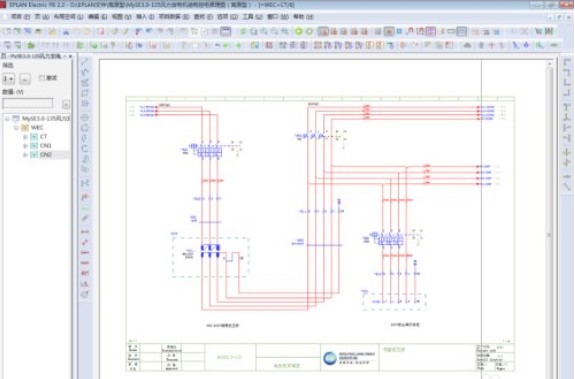The height and width of the screenshot is (379, 575).
Task: Insert top-right angle connection symbol
Action: pos(567,73)
